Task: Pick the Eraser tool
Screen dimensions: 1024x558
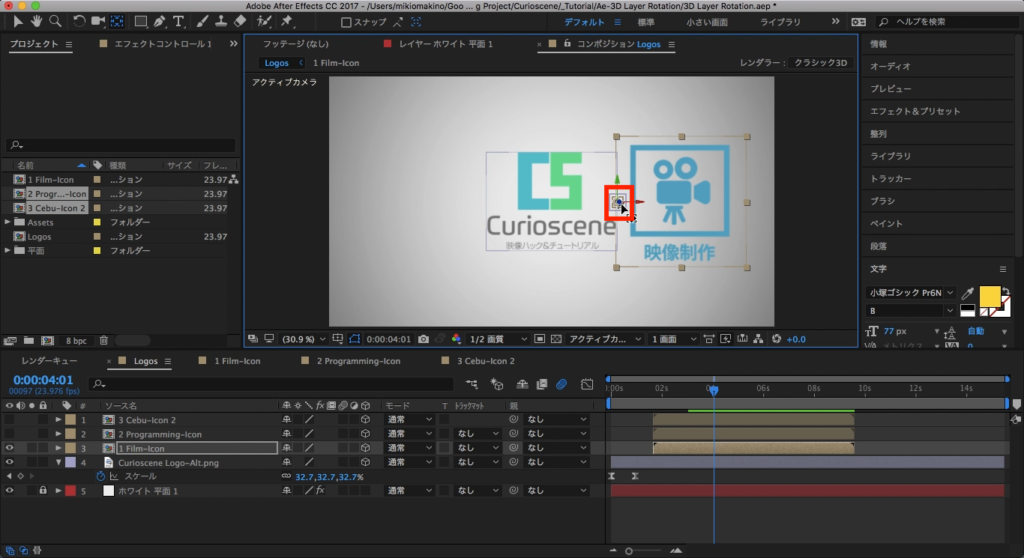Action: point(238,21)
